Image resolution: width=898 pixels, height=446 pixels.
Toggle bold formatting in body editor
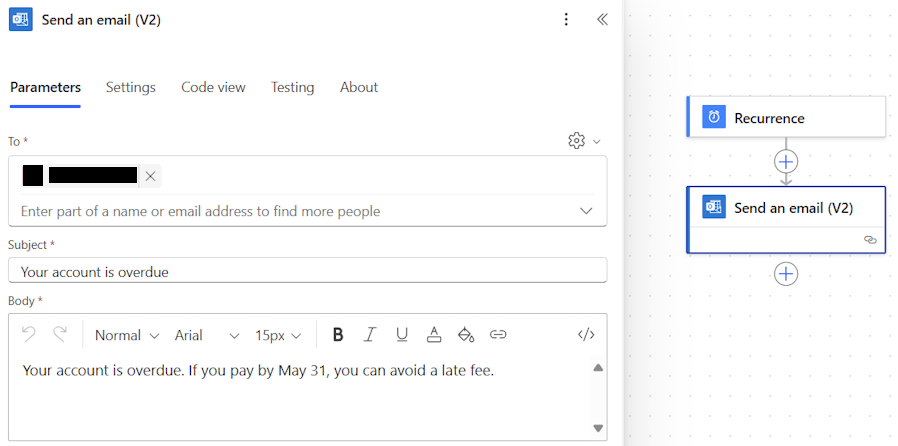338,335
